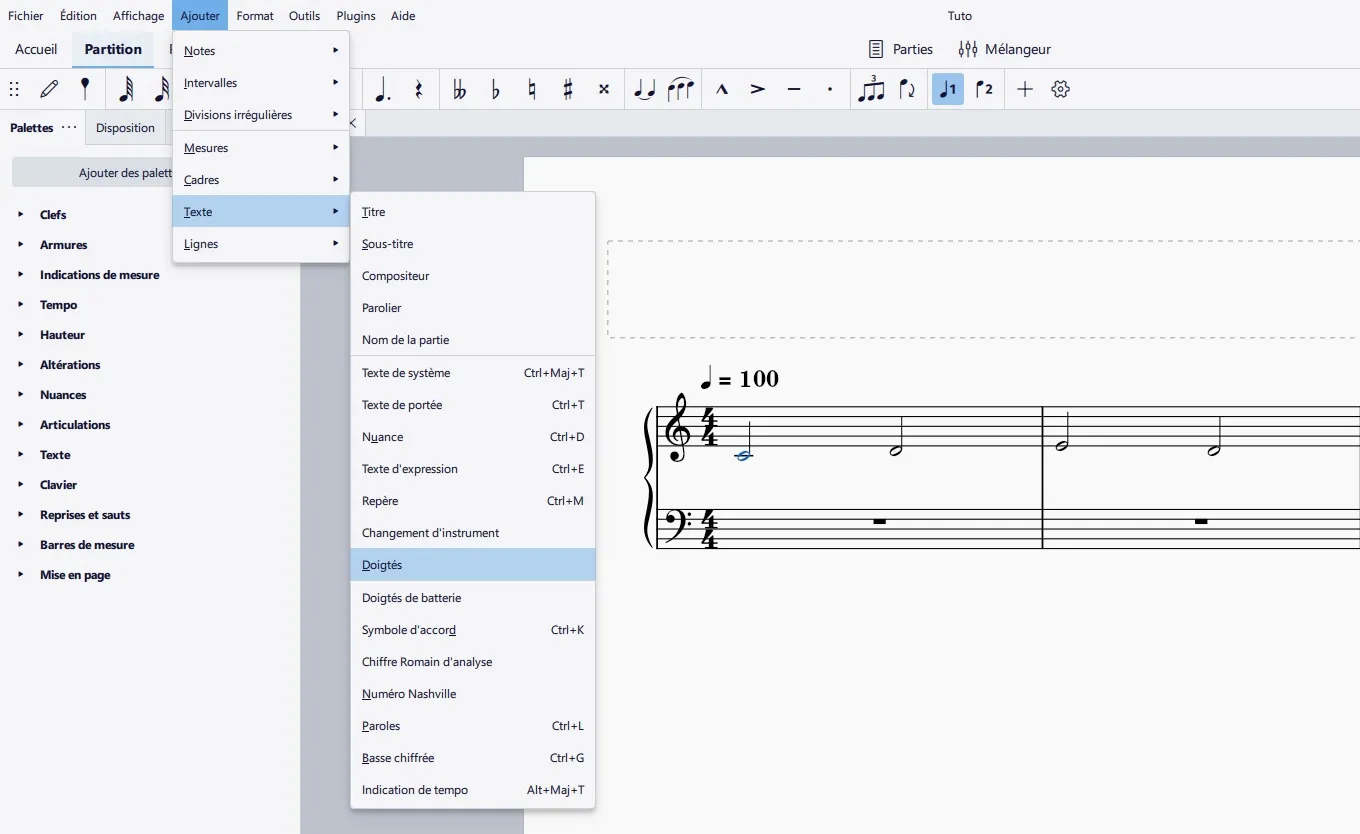1360x834 pixels.
Task: Add a slur from the toolbar
Action: click(680, 90)
